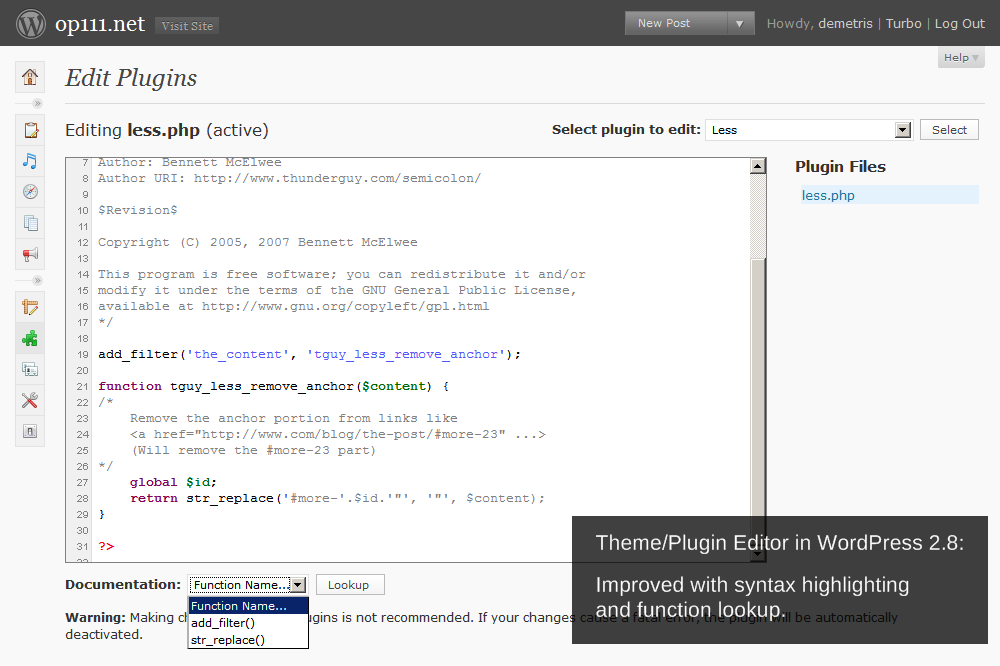Choose add_filter() from documentation list
Image resolution: width=1000 pixels, height=666 pixels.
tap(247, 623)
